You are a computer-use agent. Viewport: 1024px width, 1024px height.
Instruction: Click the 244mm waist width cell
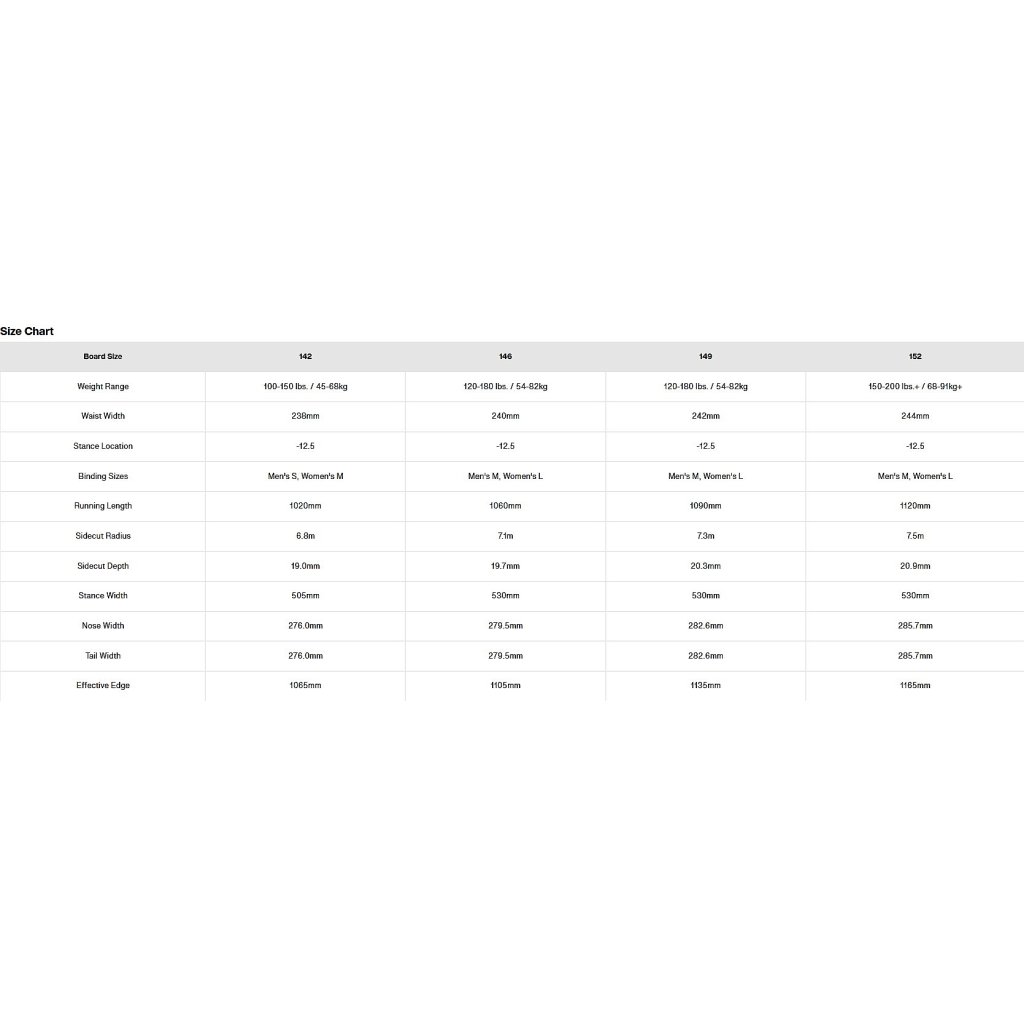(915, 416)
